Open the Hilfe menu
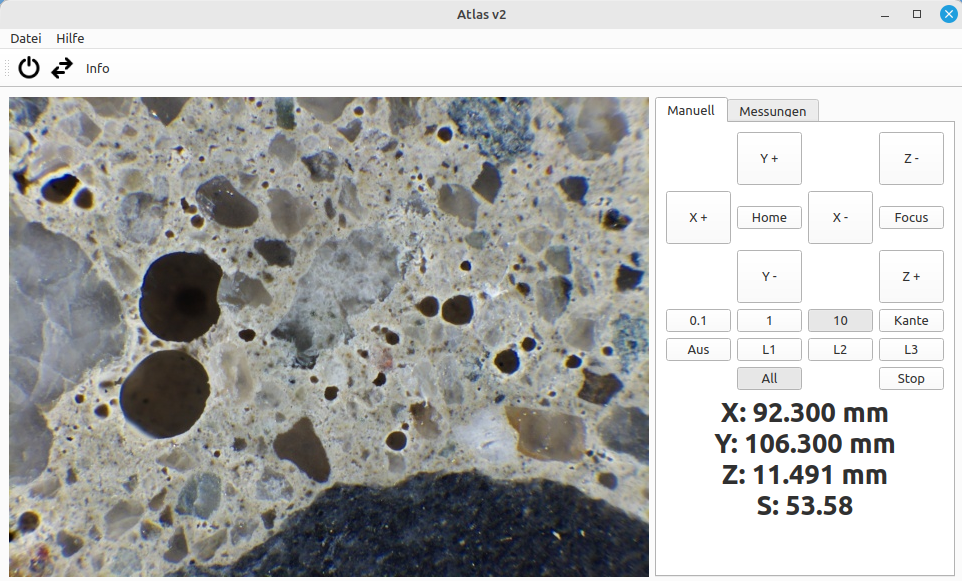The image size is (962, 581). pyautogui.click(x=70, y=39)
